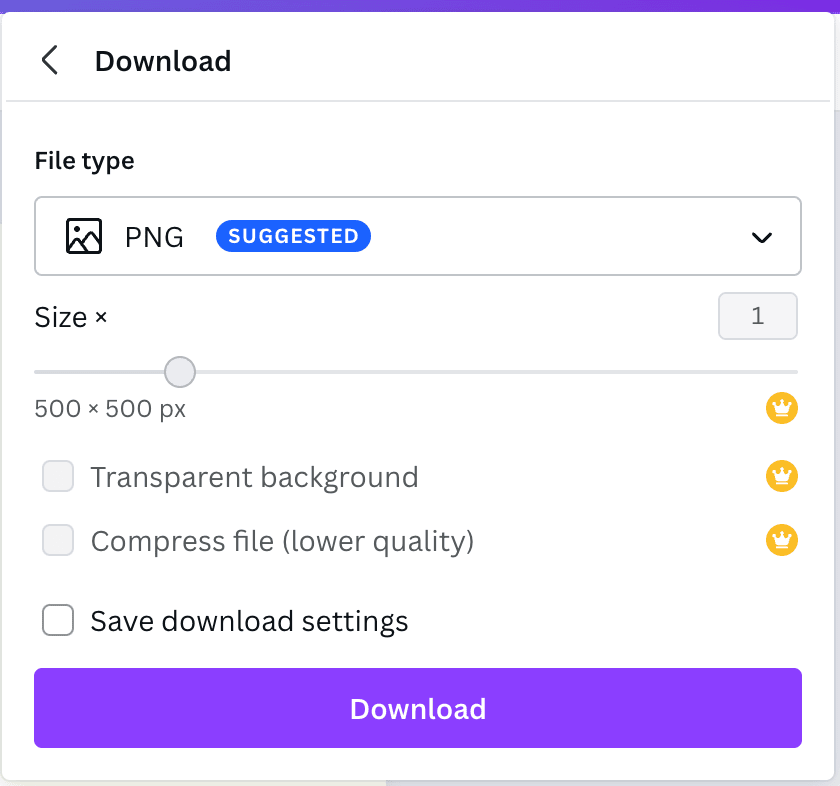
Task: Enable the Transparent background checkbox
Action: [x=58, y=477]
